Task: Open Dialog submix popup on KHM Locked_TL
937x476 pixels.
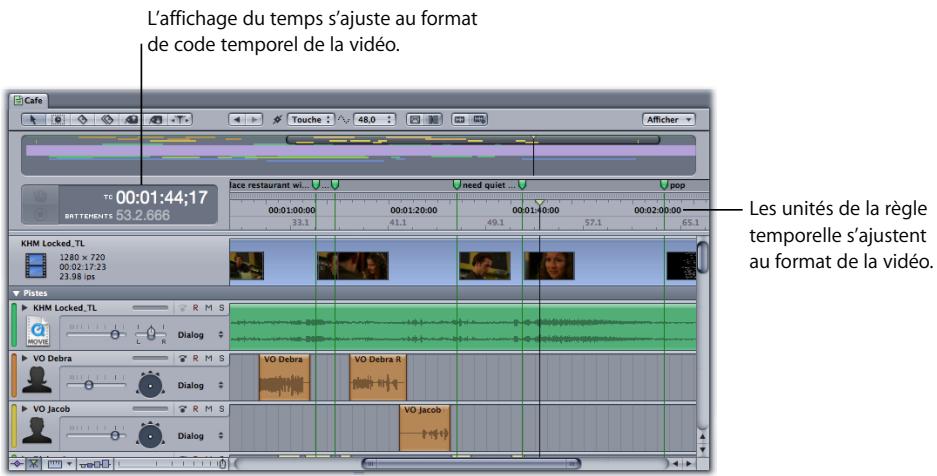Action: (x=200, y=335)
